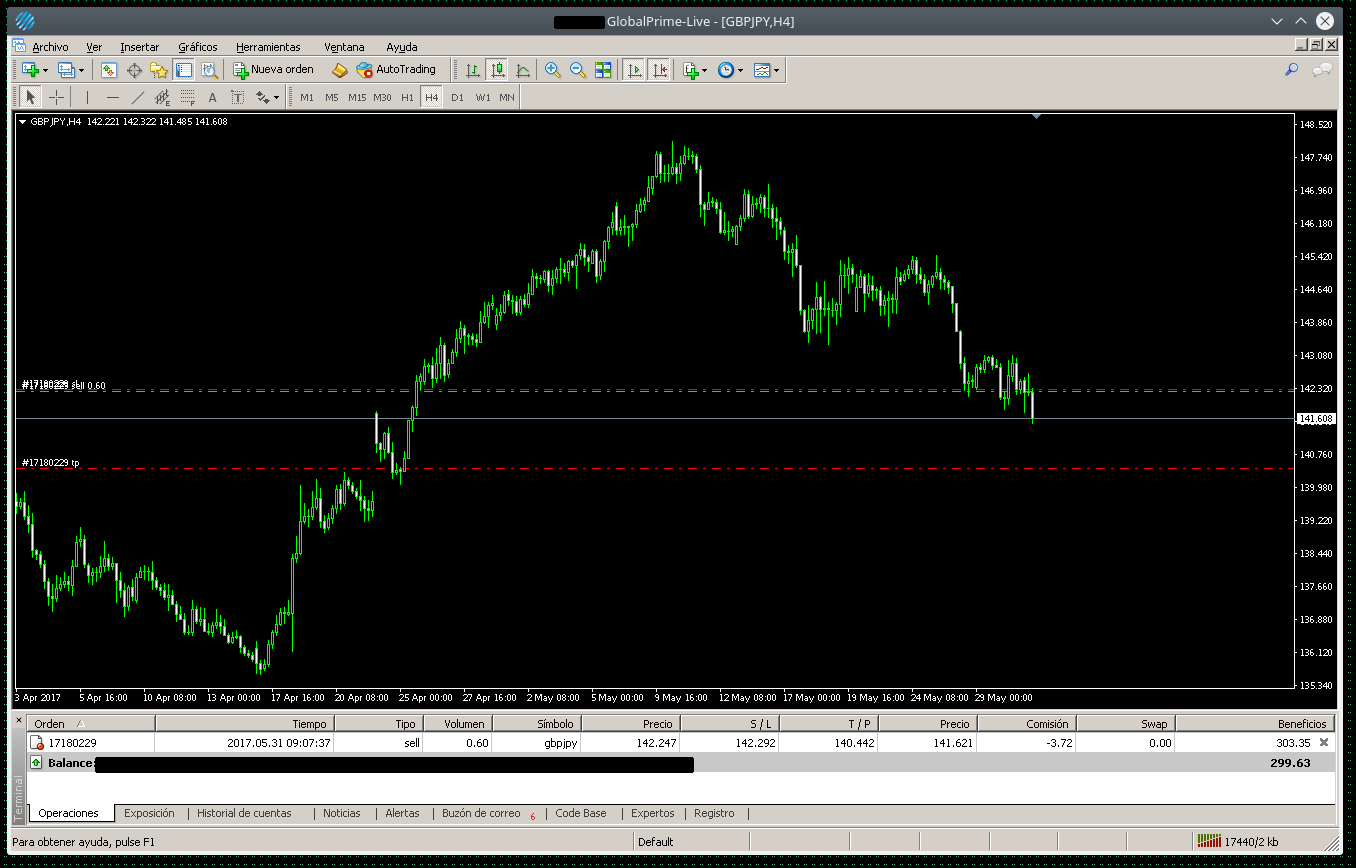The image size is (1356, 868).
Task: Open the Registro tab
Action: [x=714, y=813]
